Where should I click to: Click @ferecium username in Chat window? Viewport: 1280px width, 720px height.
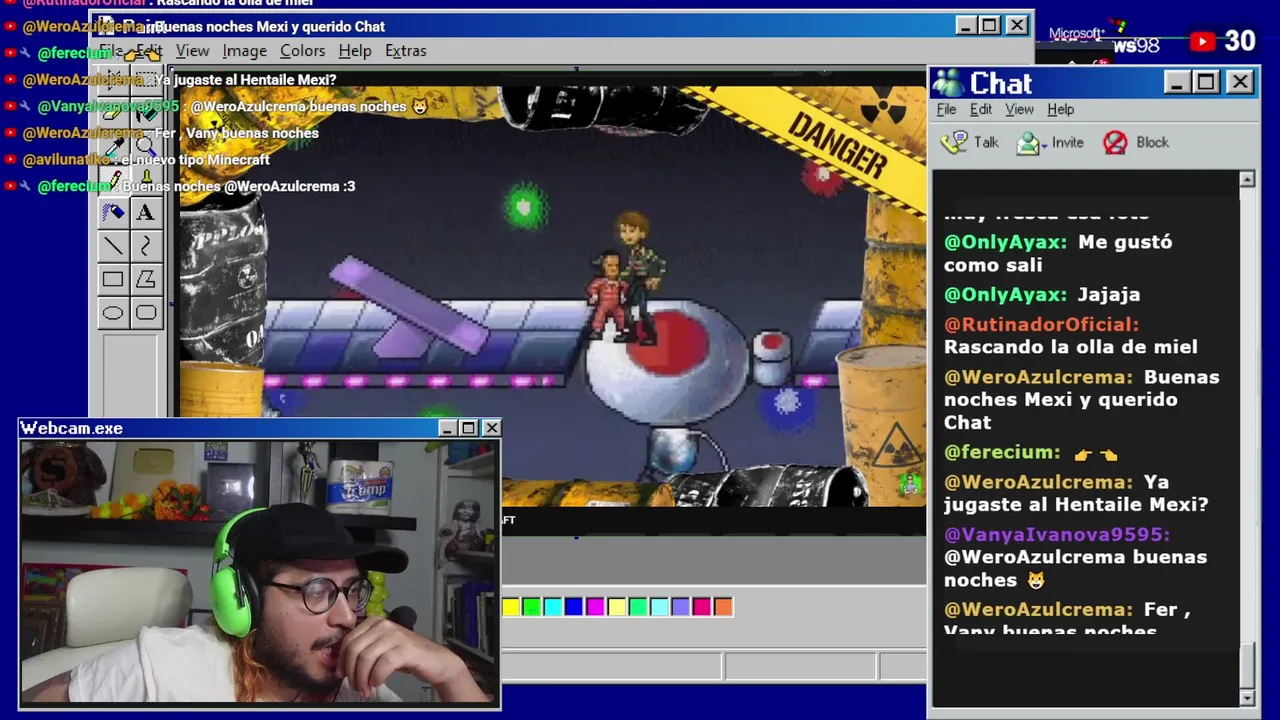pos(1002,452)
